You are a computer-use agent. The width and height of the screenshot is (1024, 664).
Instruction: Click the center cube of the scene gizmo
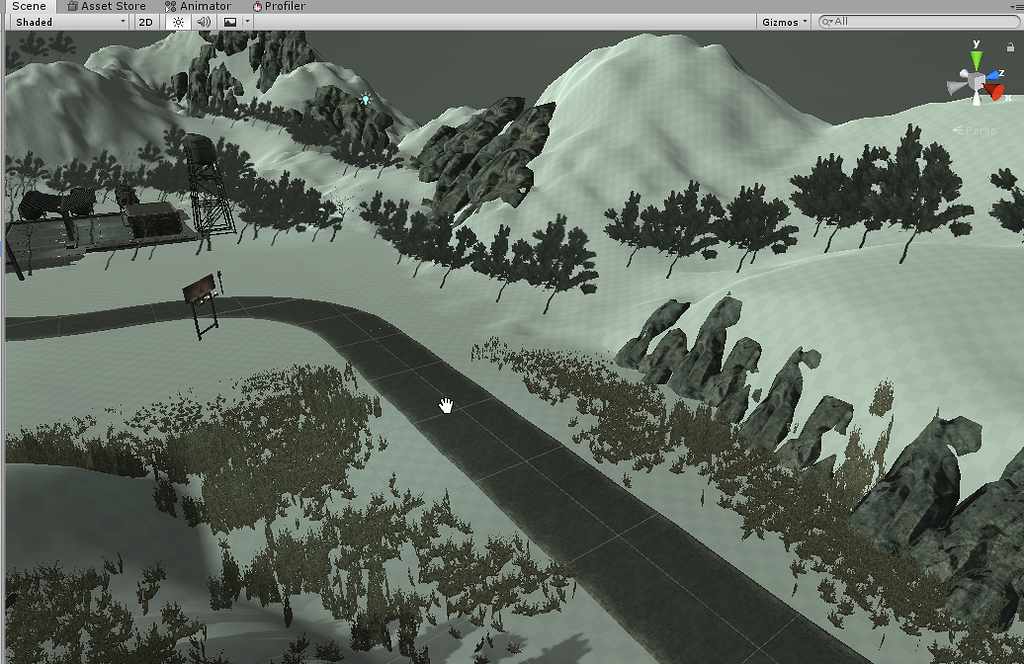tap(975, 78)
